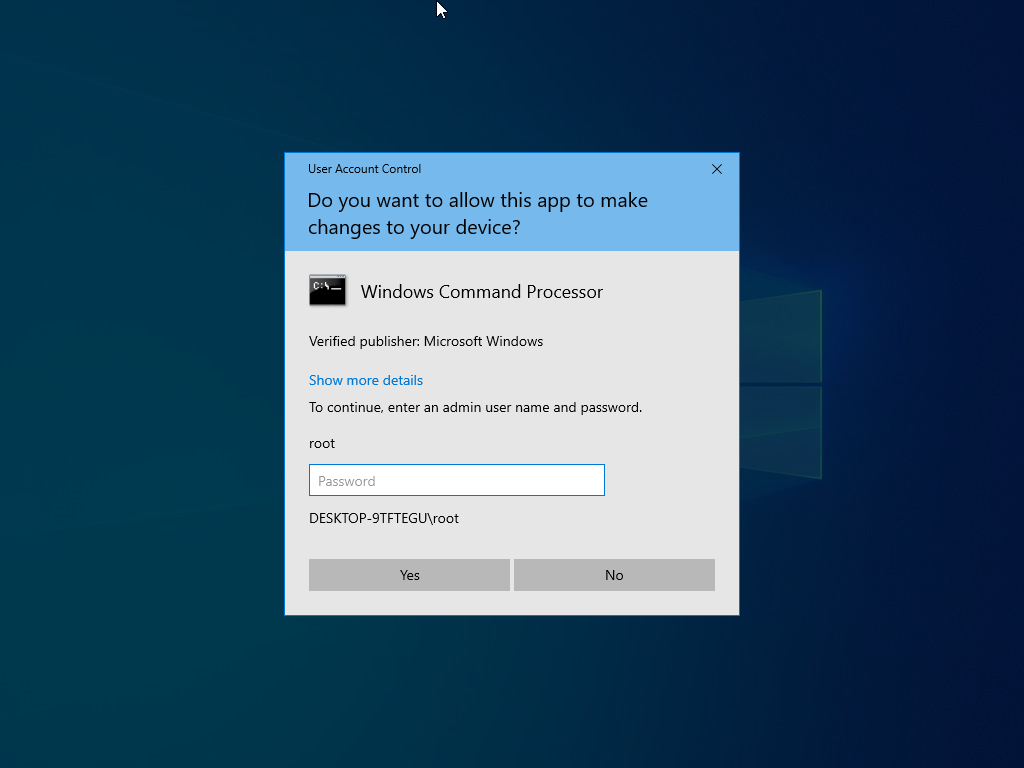Image resolution: width=1024 pixels, height=768 pixels.
Task: Reveal more details about the publisher
Action: click(365, 380)
